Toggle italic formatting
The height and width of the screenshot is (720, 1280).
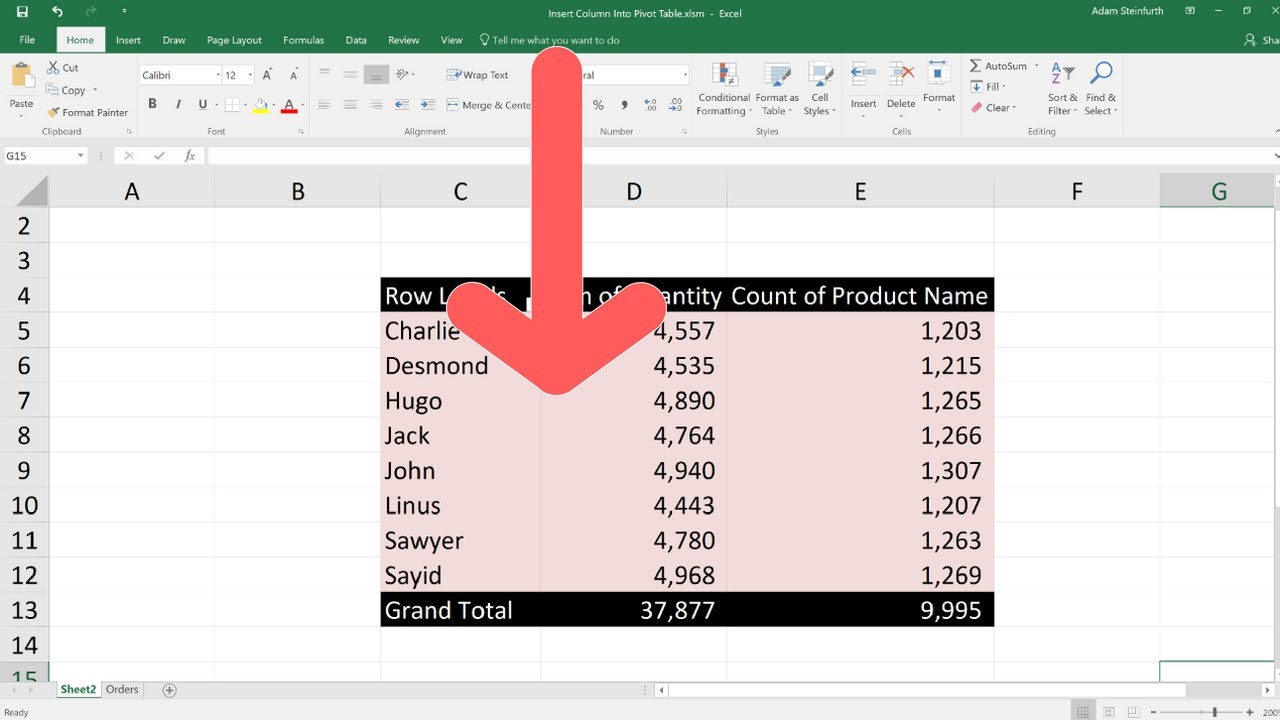tap(178, 104)
